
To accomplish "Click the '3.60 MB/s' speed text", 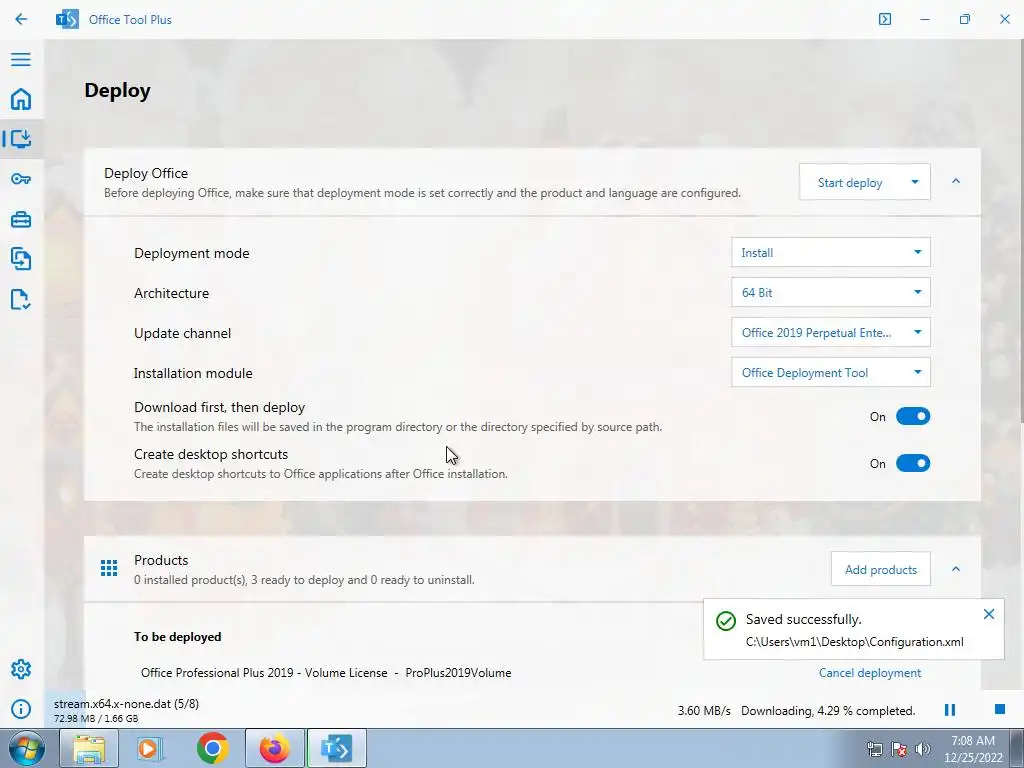I will 704,711.
